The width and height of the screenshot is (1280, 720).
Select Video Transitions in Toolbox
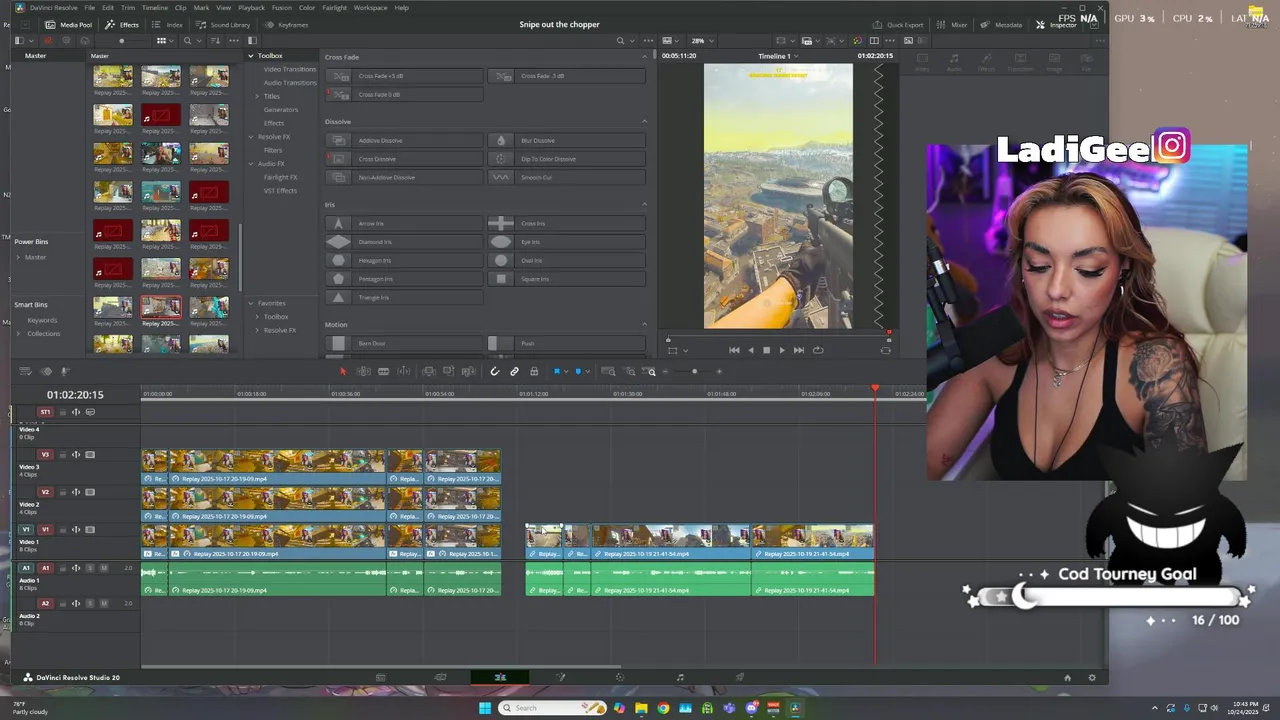pos(289,69)
